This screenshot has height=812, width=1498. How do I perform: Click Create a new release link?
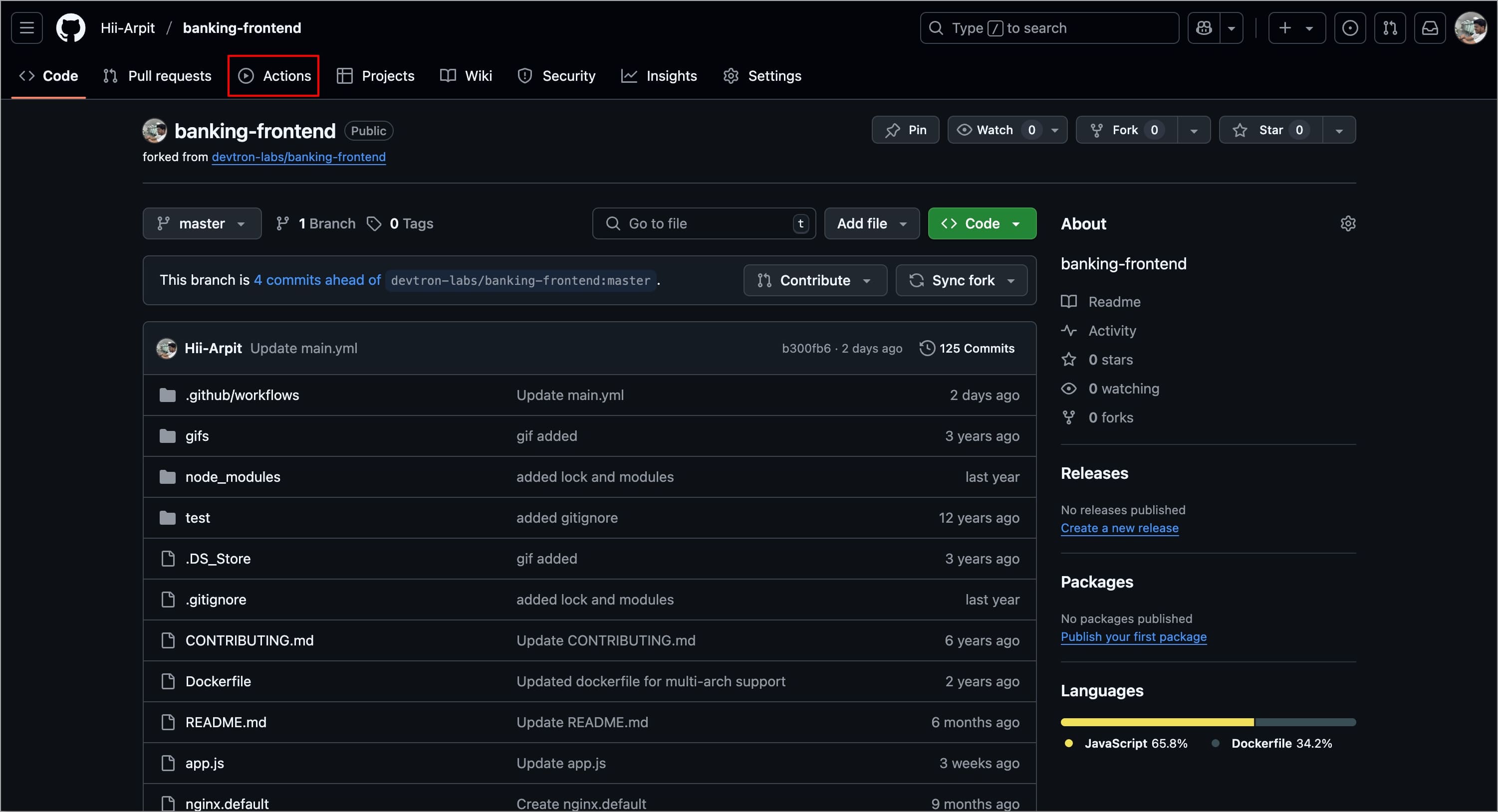(x=1119, y=528)
